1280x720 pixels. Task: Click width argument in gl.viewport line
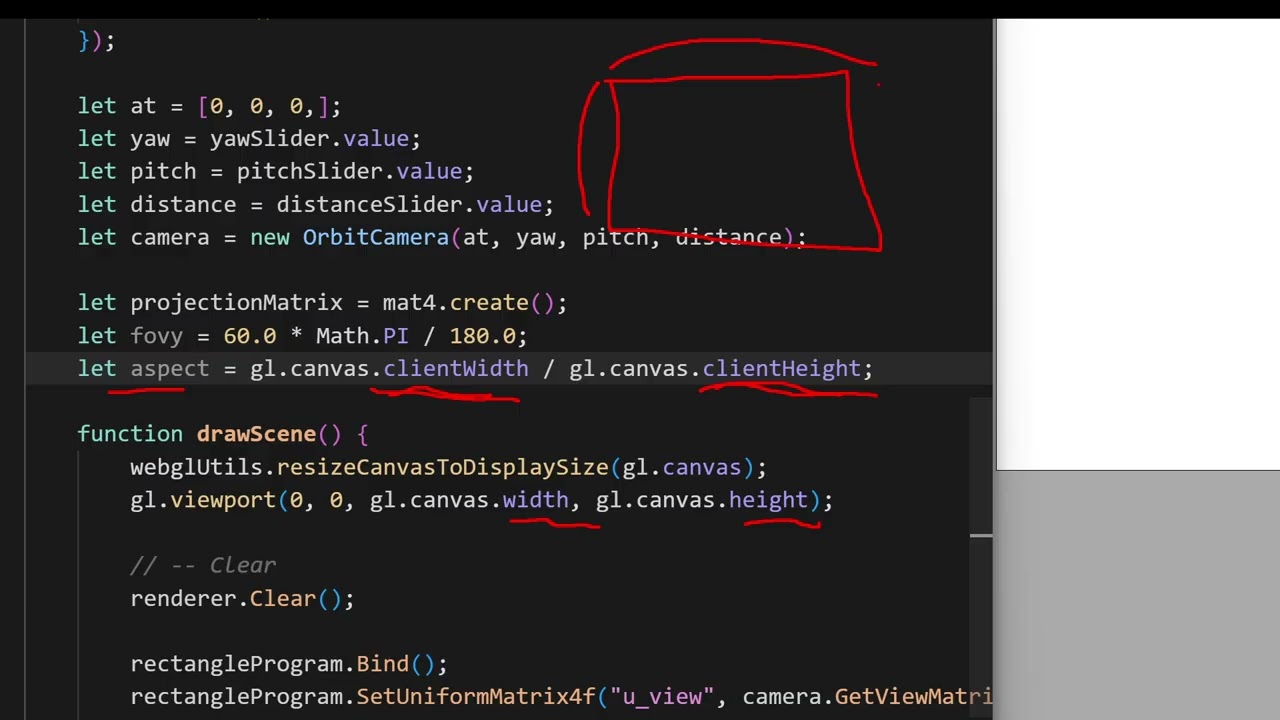[535, 500]
